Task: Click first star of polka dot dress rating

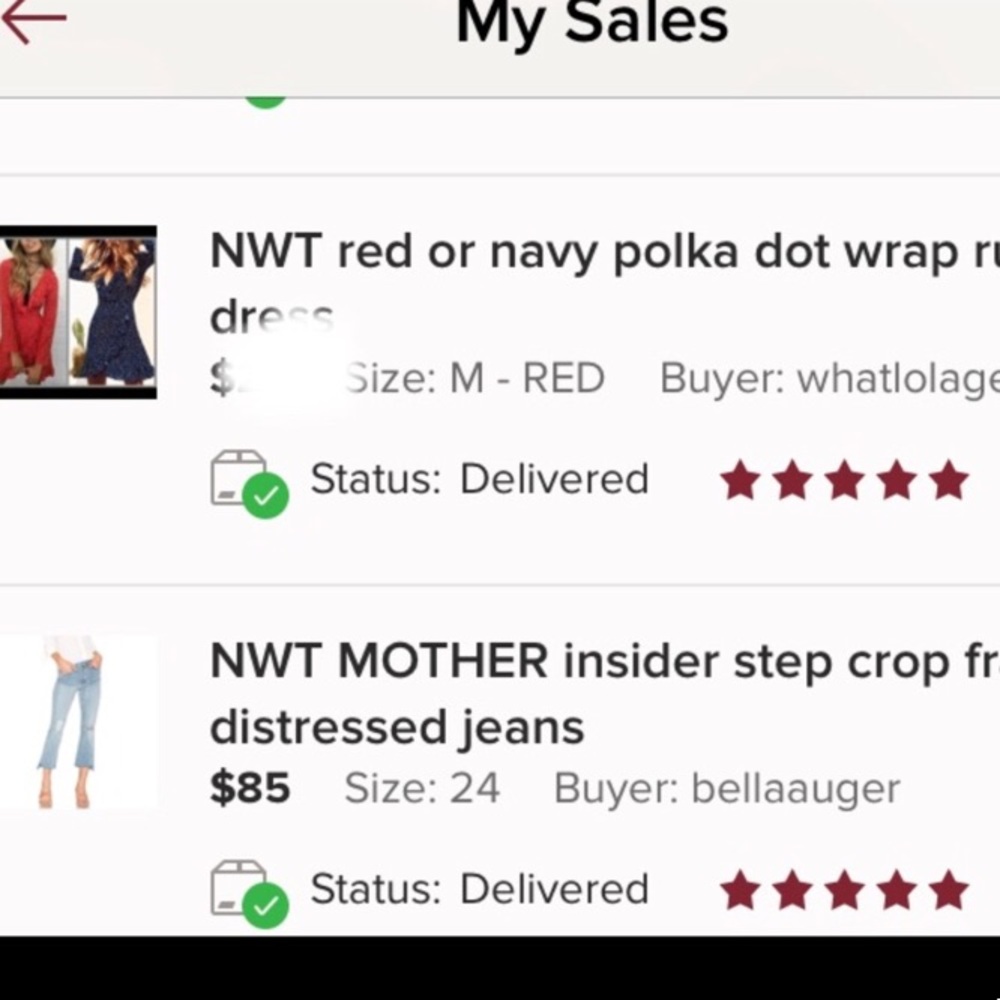Action: pyautogui.click(x=741, y=481)
